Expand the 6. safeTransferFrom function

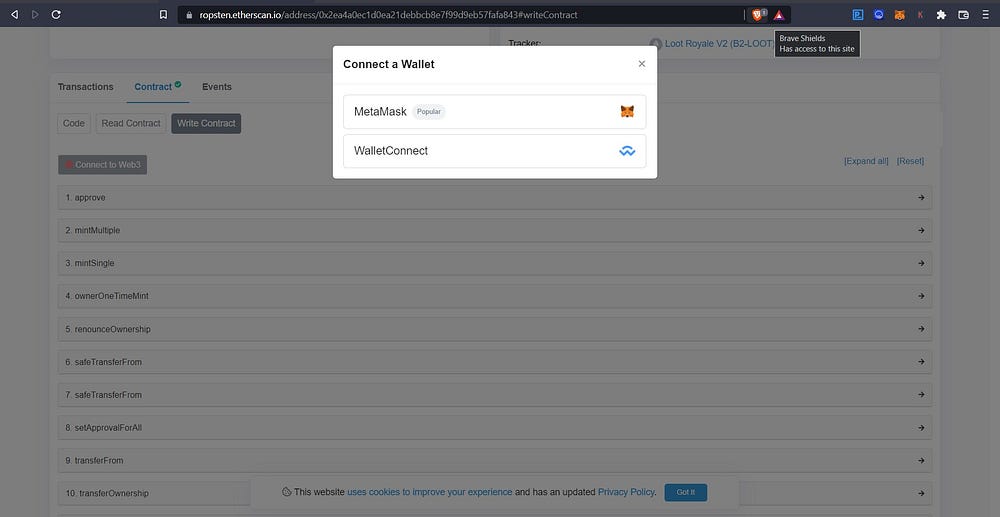495,361
